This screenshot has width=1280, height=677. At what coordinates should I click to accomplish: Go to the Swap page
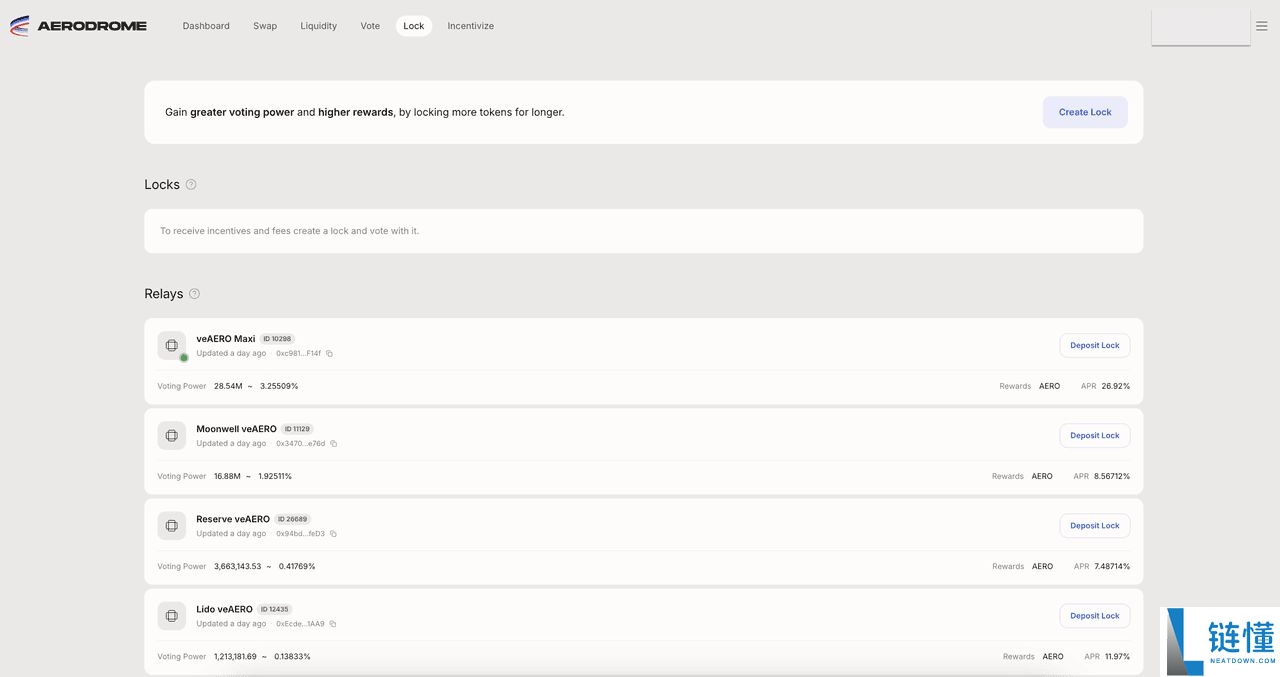point(265,26)
